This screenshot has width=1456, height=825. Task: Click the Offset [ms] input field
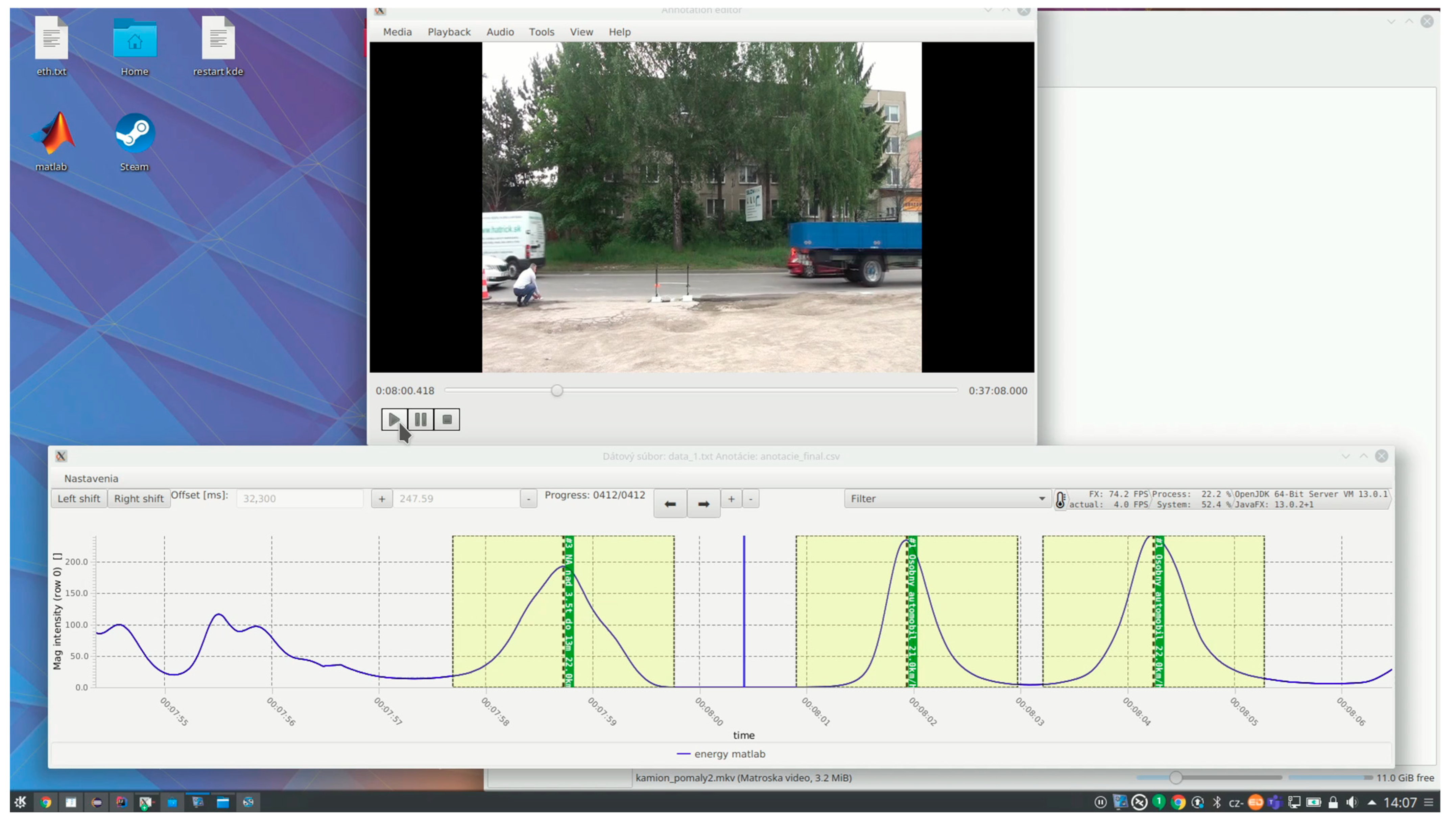coord(299,499)
